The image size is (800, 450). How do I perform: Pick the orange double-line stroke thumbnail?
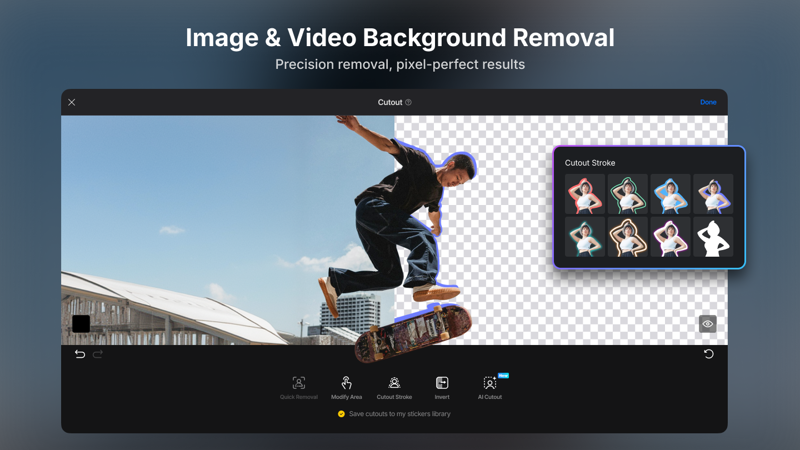[x=628, y=237]
